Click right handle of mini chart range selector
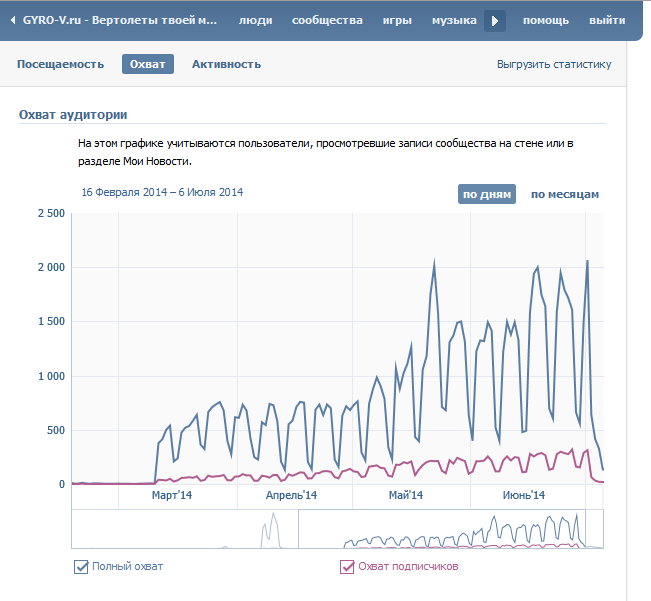 pyautogui.click(x=586, y=529)
